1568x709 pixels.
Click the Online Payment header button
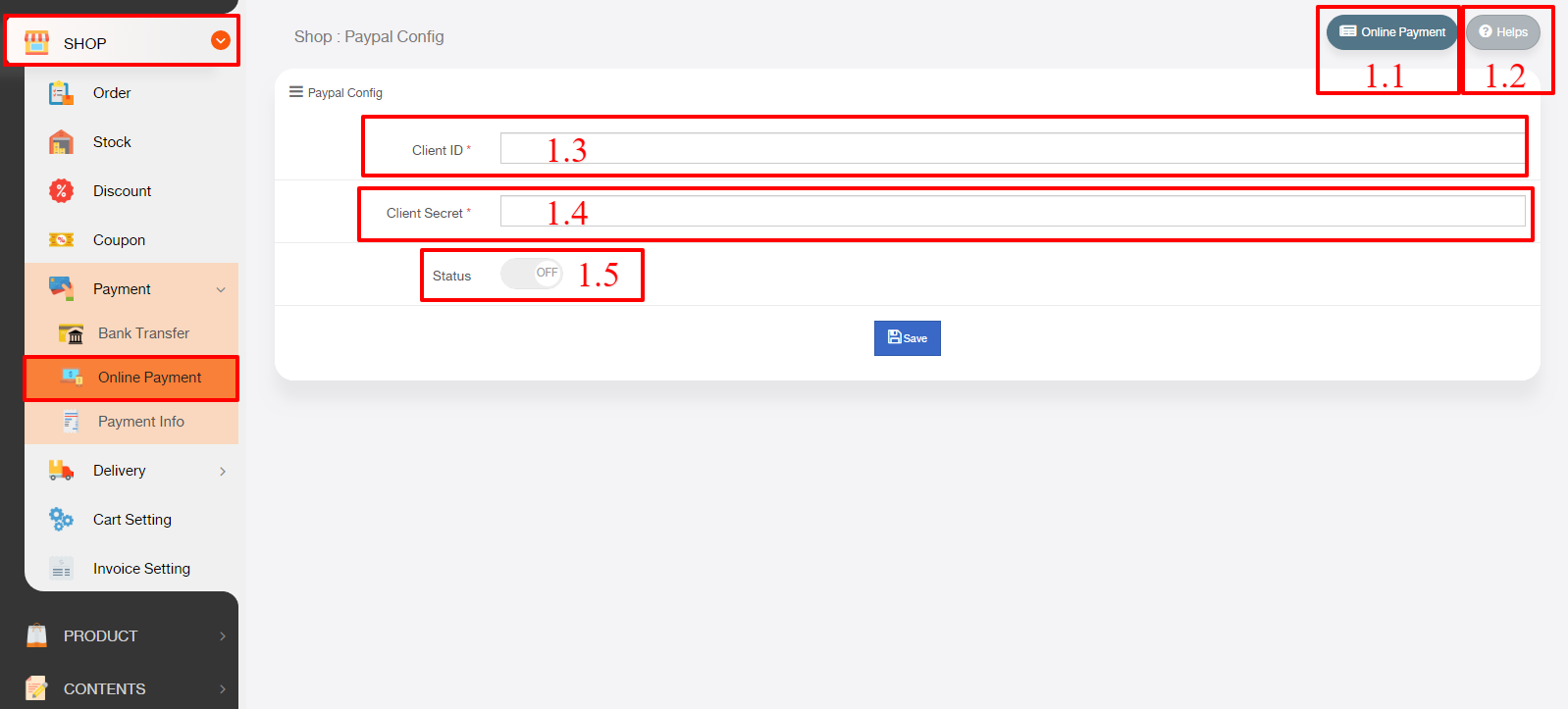(x=1391, y=32)
